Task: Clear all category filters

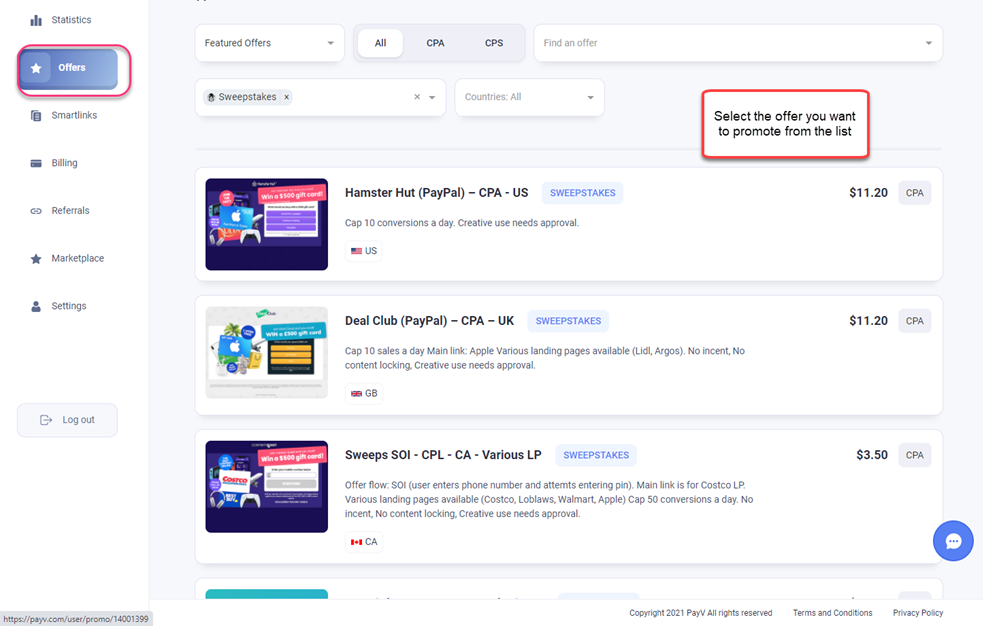Action: click(x=417, y=97)
